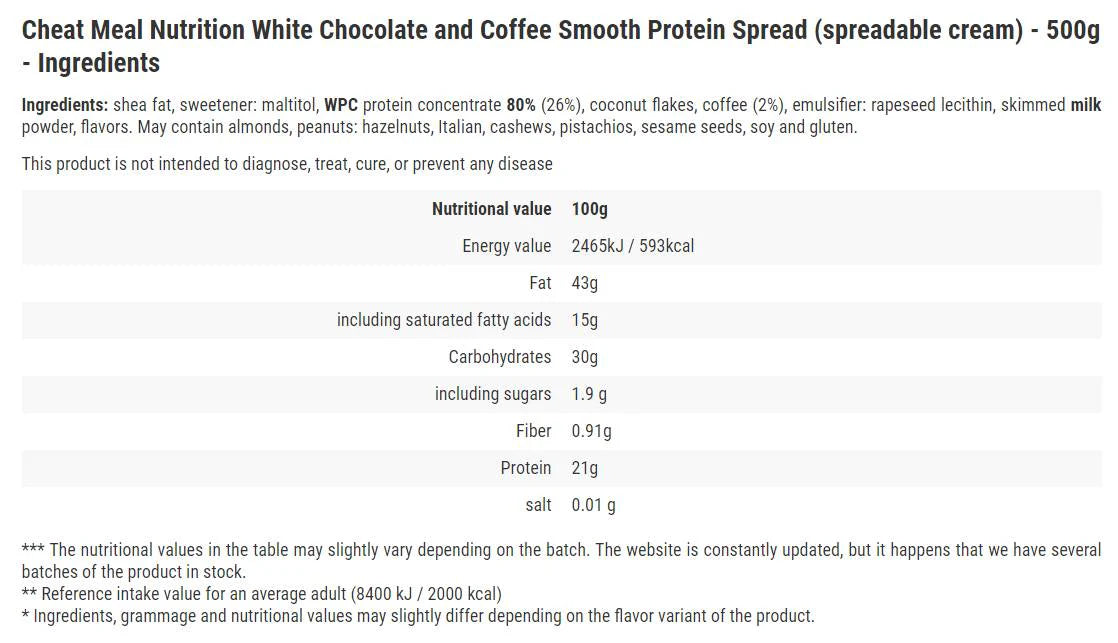1118x643 pixels.
Task: Click the product Ingredients page heading
Action: [x=560, y=46]
